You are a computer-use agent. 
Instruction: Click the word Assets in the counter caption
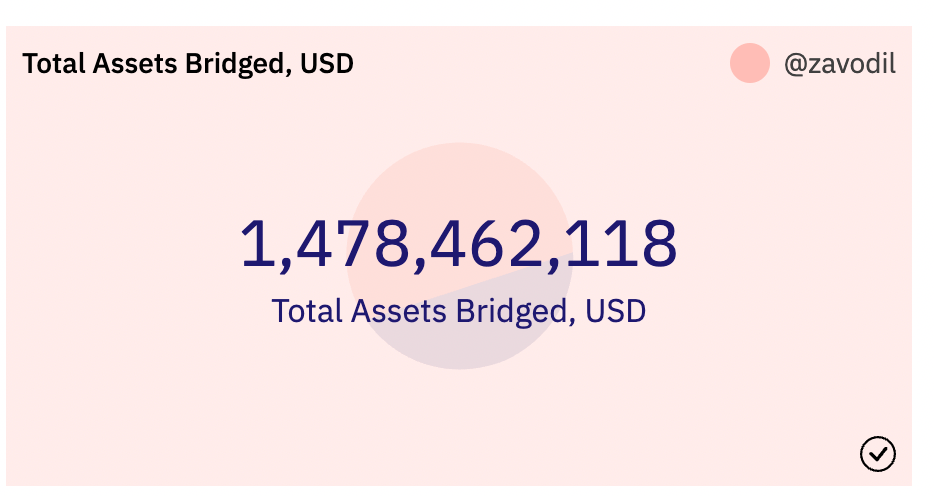(399, 311)
